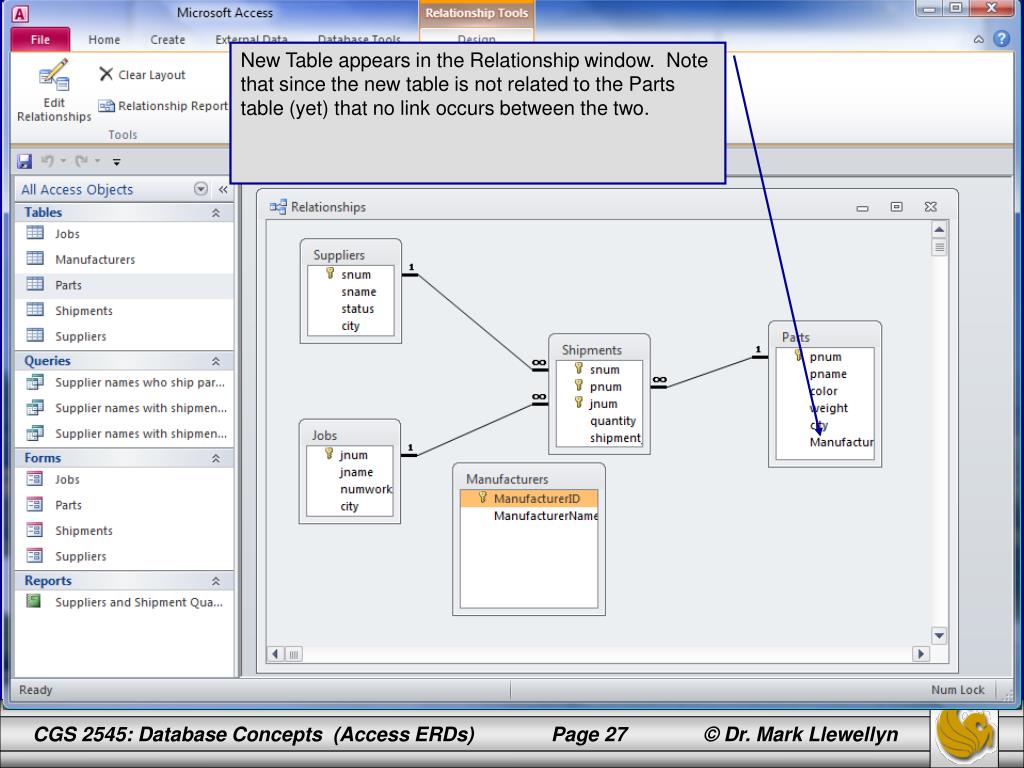Viewport: 1024px width, 768px height.
Task: Click the vertical scrollbar up arrow
Action: (939, 229)
